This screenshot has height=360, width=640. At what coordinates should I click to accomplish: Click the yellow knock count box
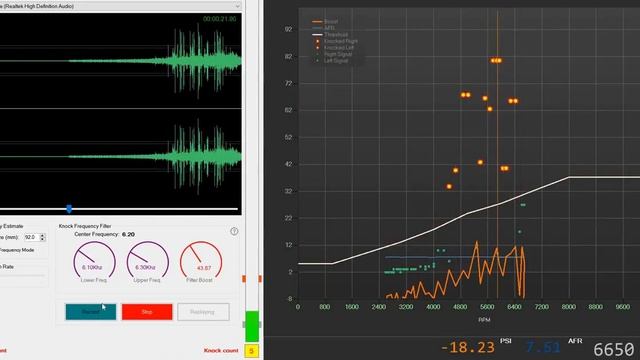251,351
